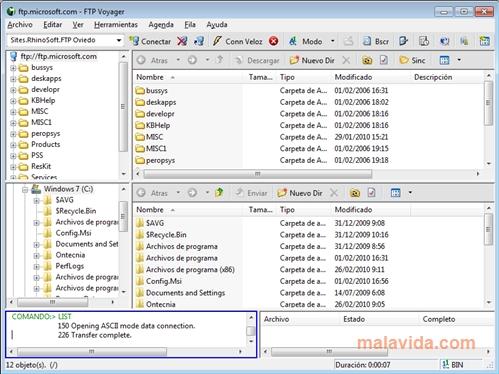499x374 pixels.
Task: Click Atras back button in remote pane
Action: (x=153, y=60)
